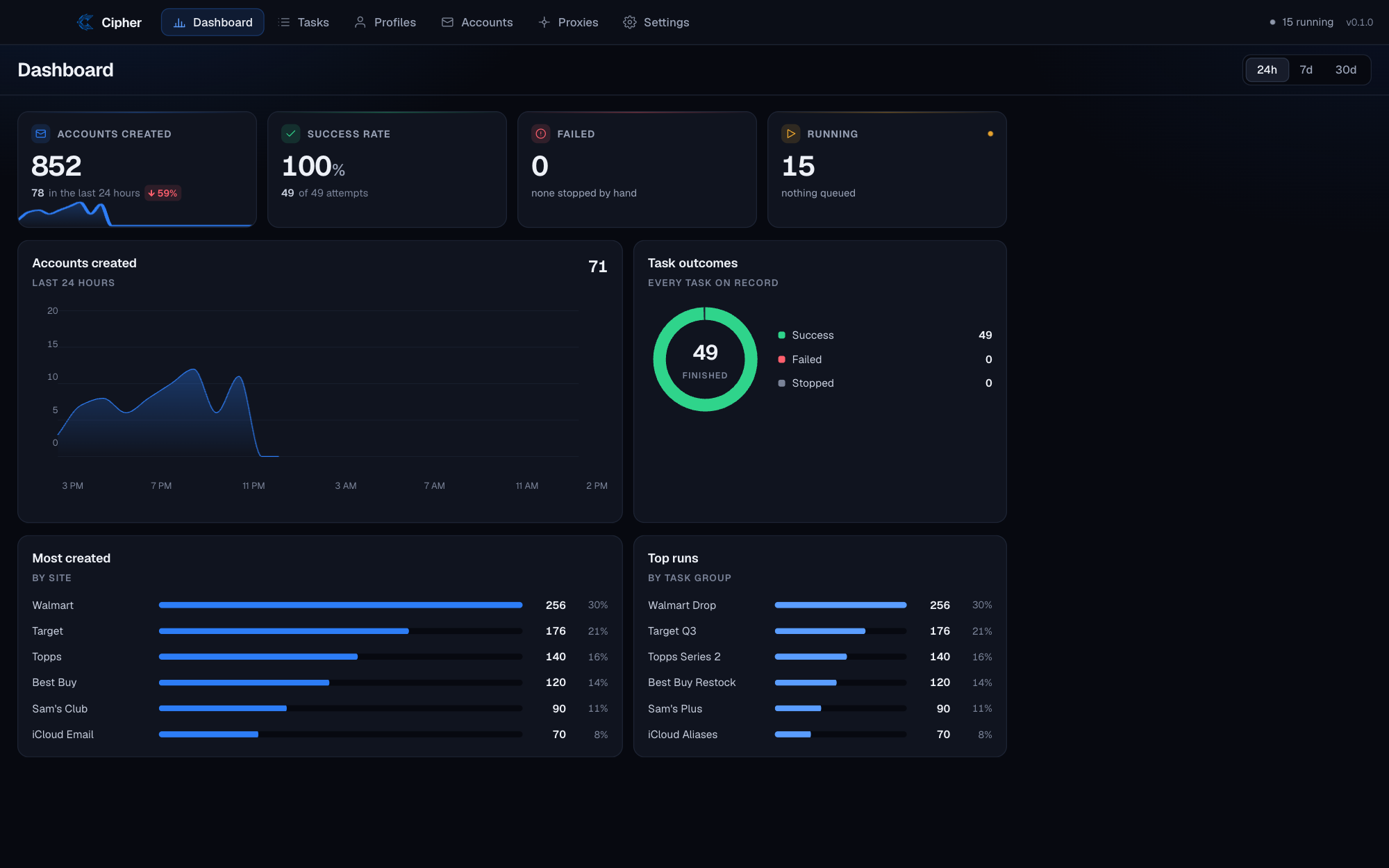Click the v0.1.0 version label
1389x868 pixels.
tap(1359, 22)
